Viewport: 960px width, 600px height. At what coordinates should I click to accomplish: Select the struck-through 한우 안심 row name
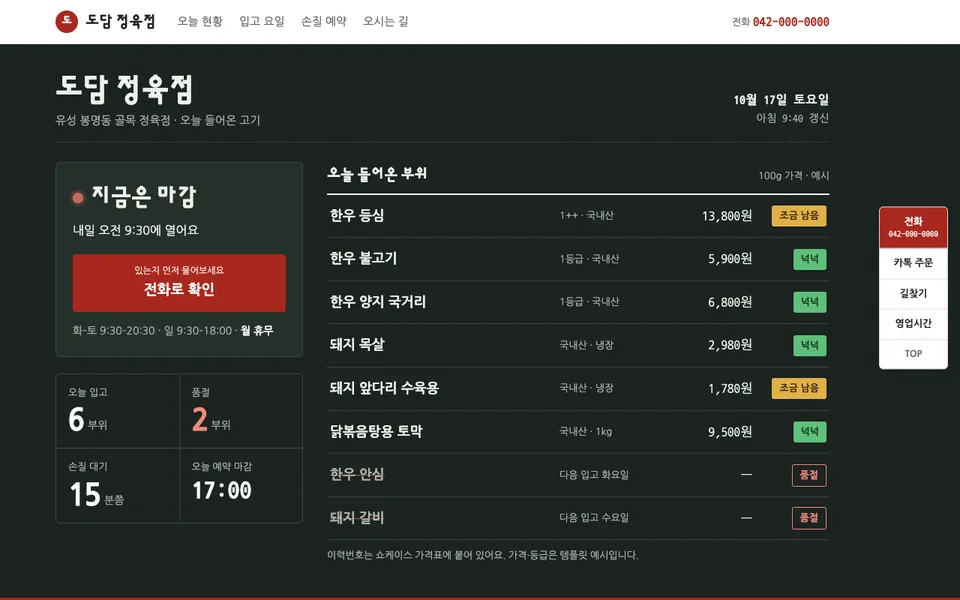[x=357, y=474]
